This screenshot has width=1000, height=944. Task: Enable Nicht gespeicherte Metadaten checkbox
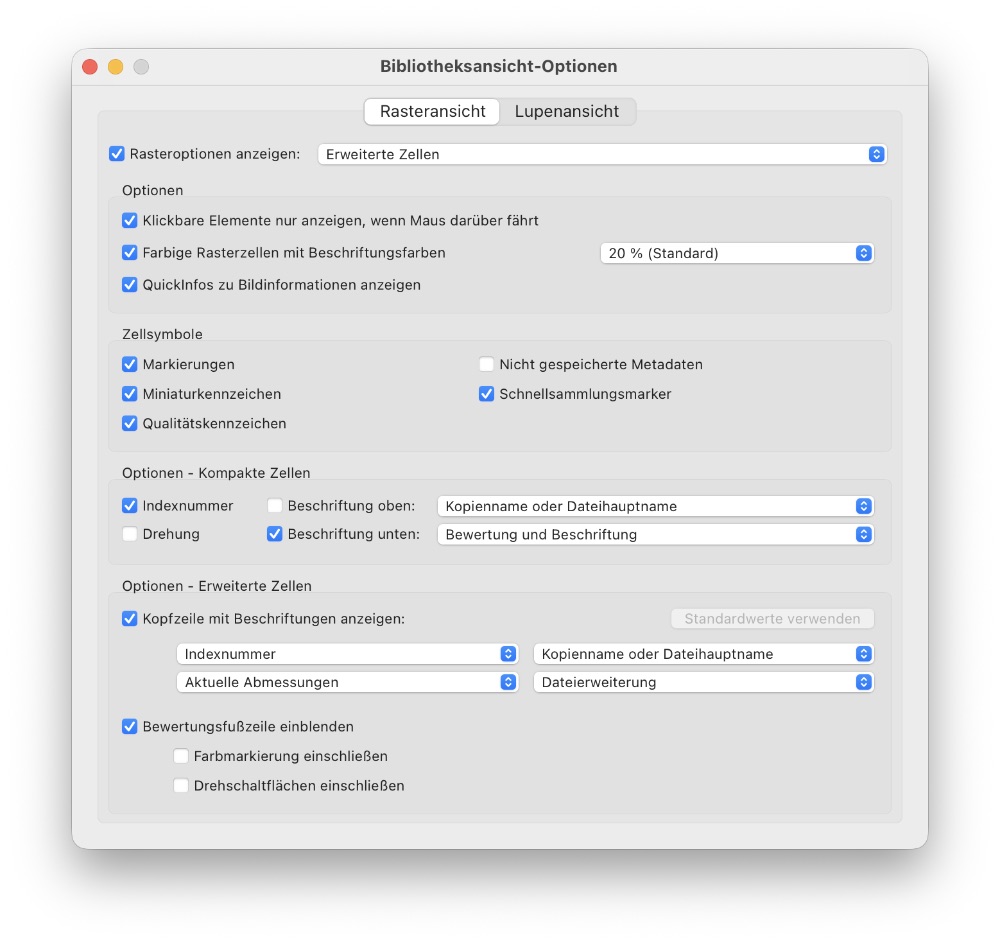coord(487,364)
